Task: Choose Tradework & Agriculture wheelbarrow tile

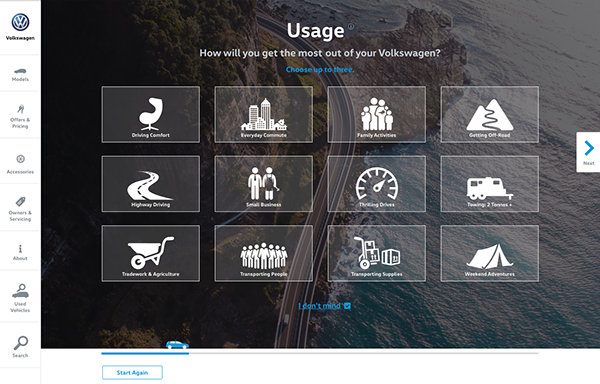Action: tap(150, 253)
